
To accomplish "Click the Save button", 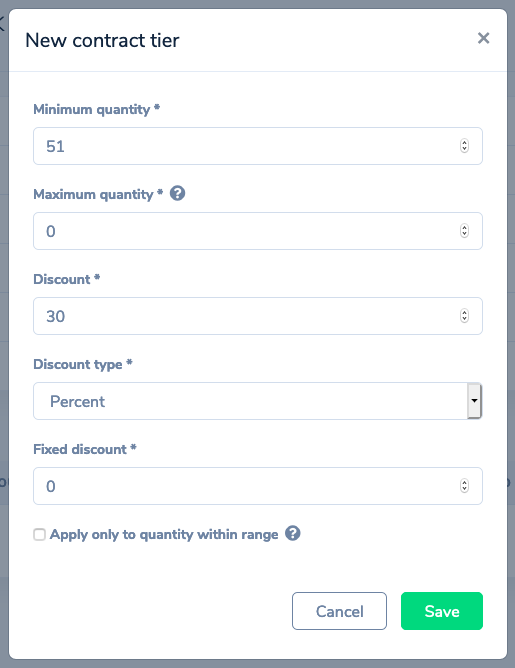I will click(442, 611).
